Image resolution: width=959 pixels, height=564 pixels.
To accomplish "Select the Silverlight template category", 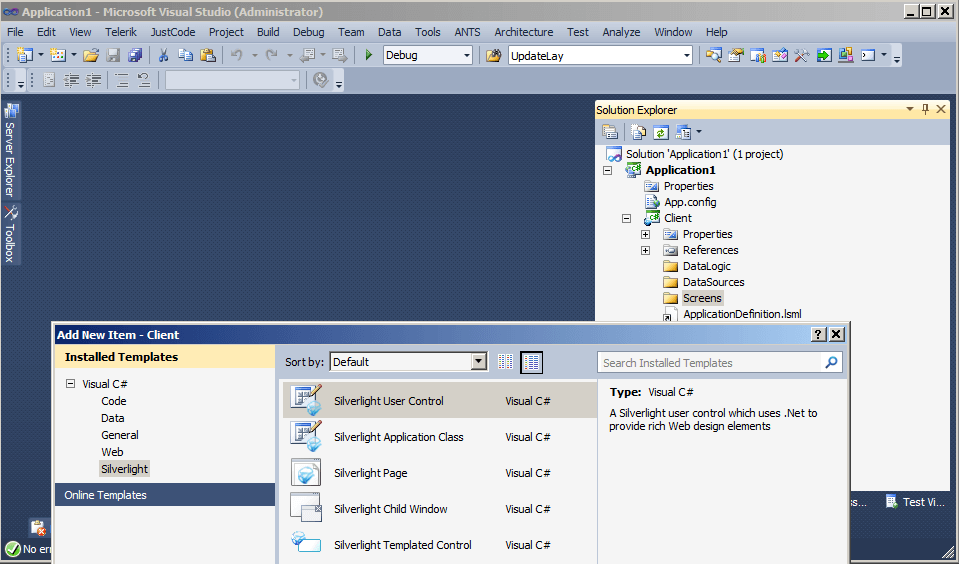I will (124, 469).
